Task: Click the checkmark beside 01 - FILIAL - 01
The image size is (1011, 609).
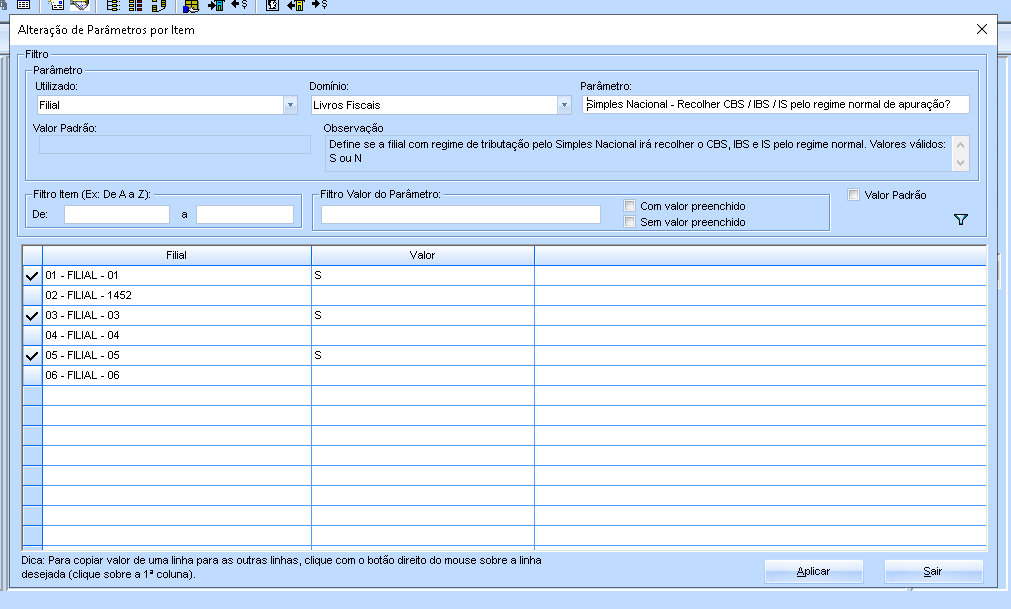Action: [32, 275]
